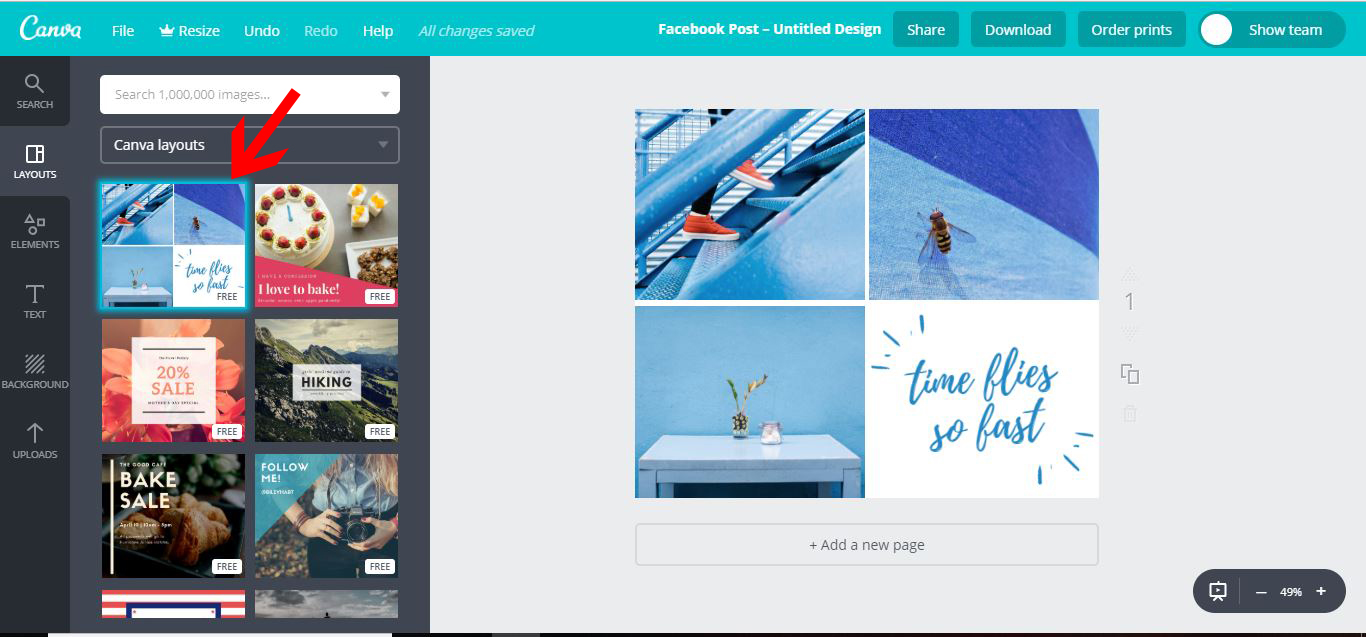Screen dimensions: 1366x637
Task: Add a new page to the design
Action: [866, 545]
